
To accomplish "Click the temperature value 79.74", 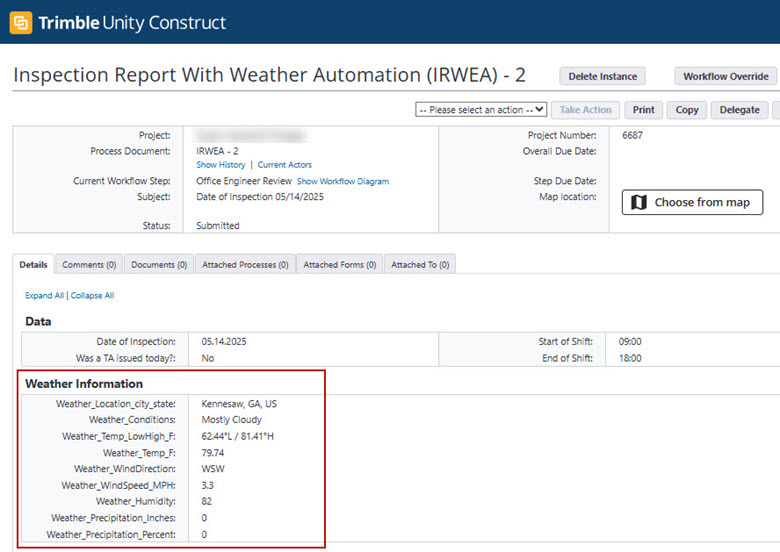I will tap(212, 453).
